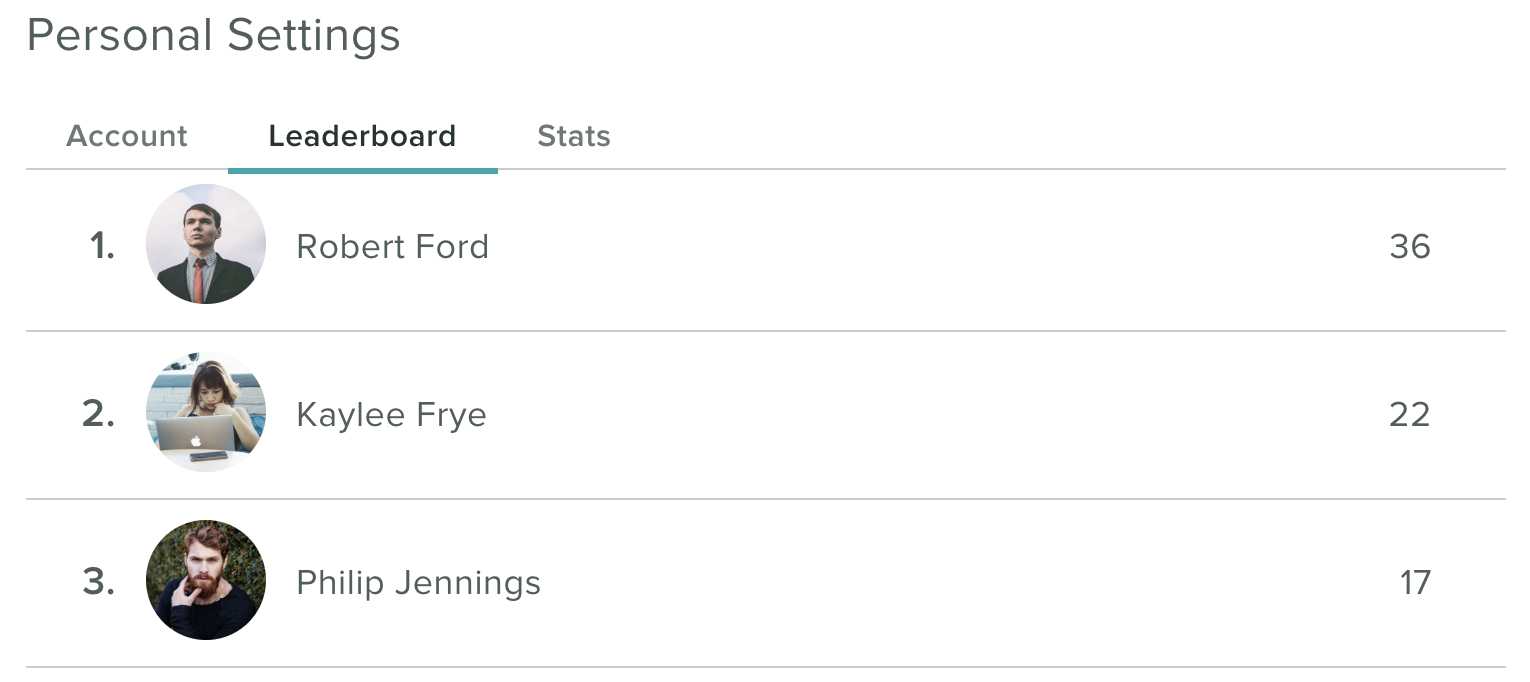Screen dimensions: 1530x682
Task: Open Robert Ford's profile photo
Action: click(206, 244)
